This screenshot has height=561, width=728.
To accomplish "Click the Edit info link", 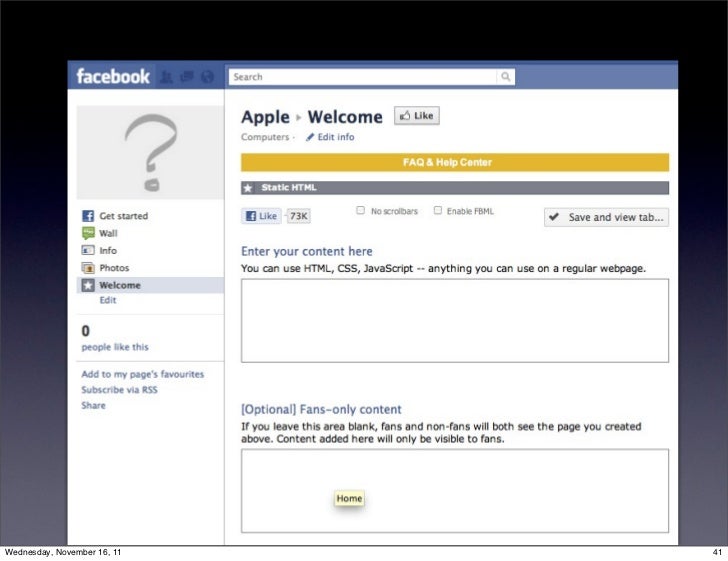I will pos(336,137).
